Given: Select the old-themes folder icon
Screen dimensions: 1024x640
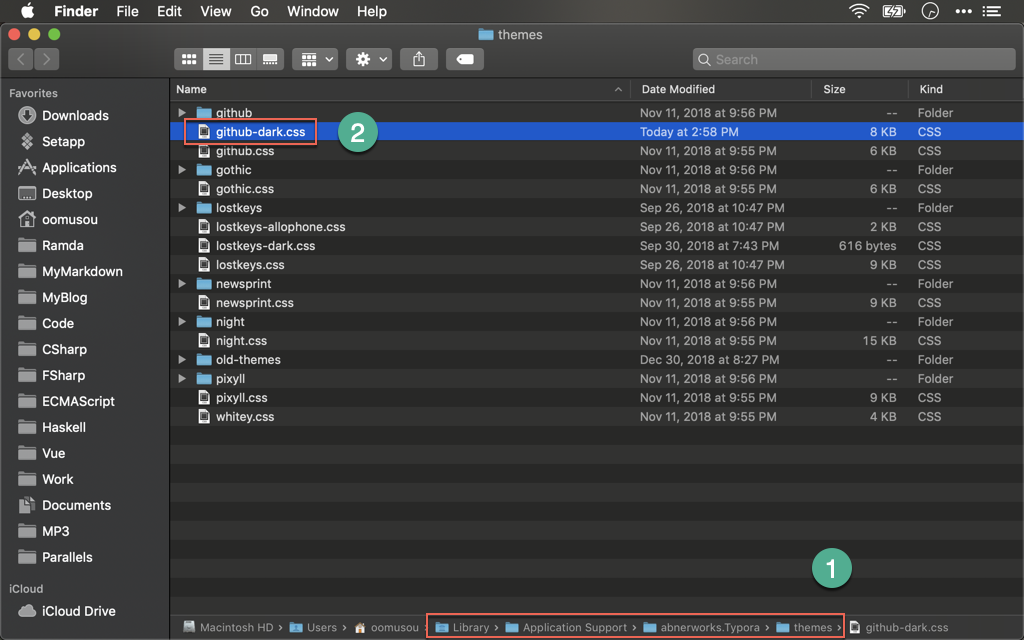Looking at the screenshot, I should tap(204, 360).
